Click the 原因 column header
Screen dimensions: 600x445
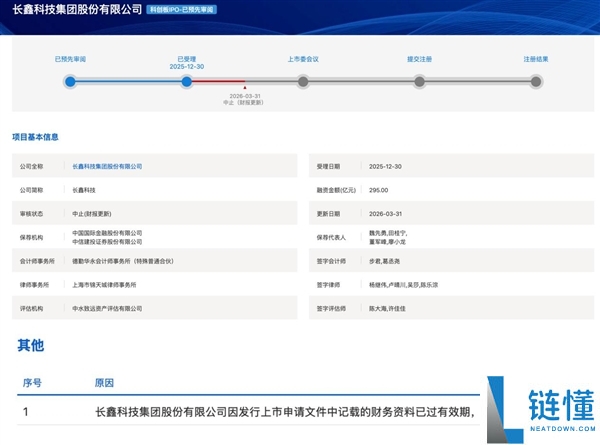pos(104,383)
